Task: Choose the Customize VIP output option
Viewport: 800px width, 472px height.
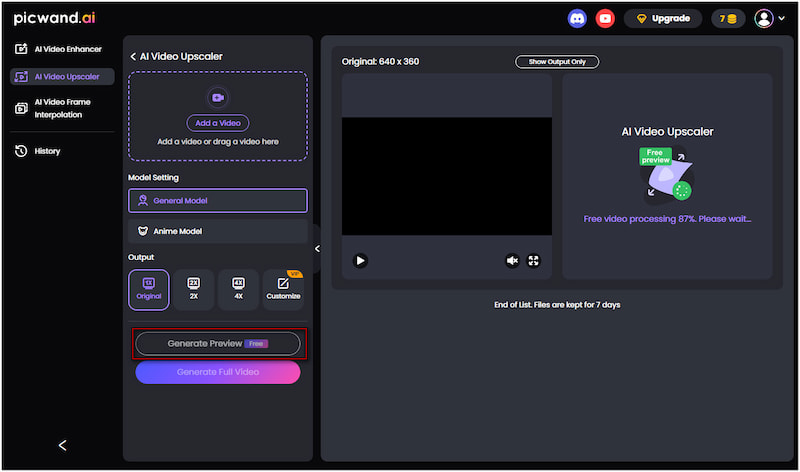Action: click(283, 290)
